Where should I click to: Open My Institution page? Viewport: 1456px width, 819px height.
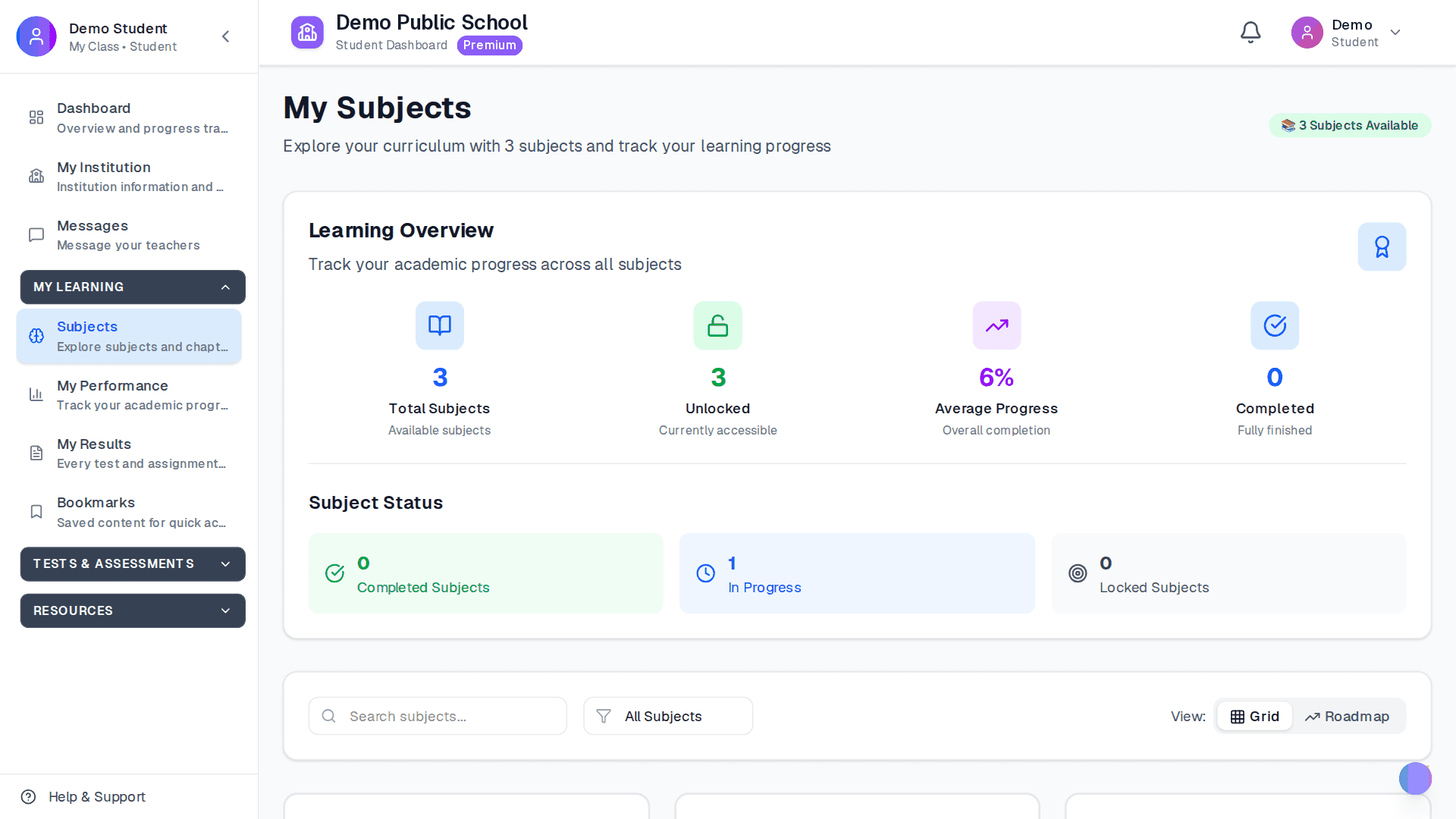pos(129,177)
